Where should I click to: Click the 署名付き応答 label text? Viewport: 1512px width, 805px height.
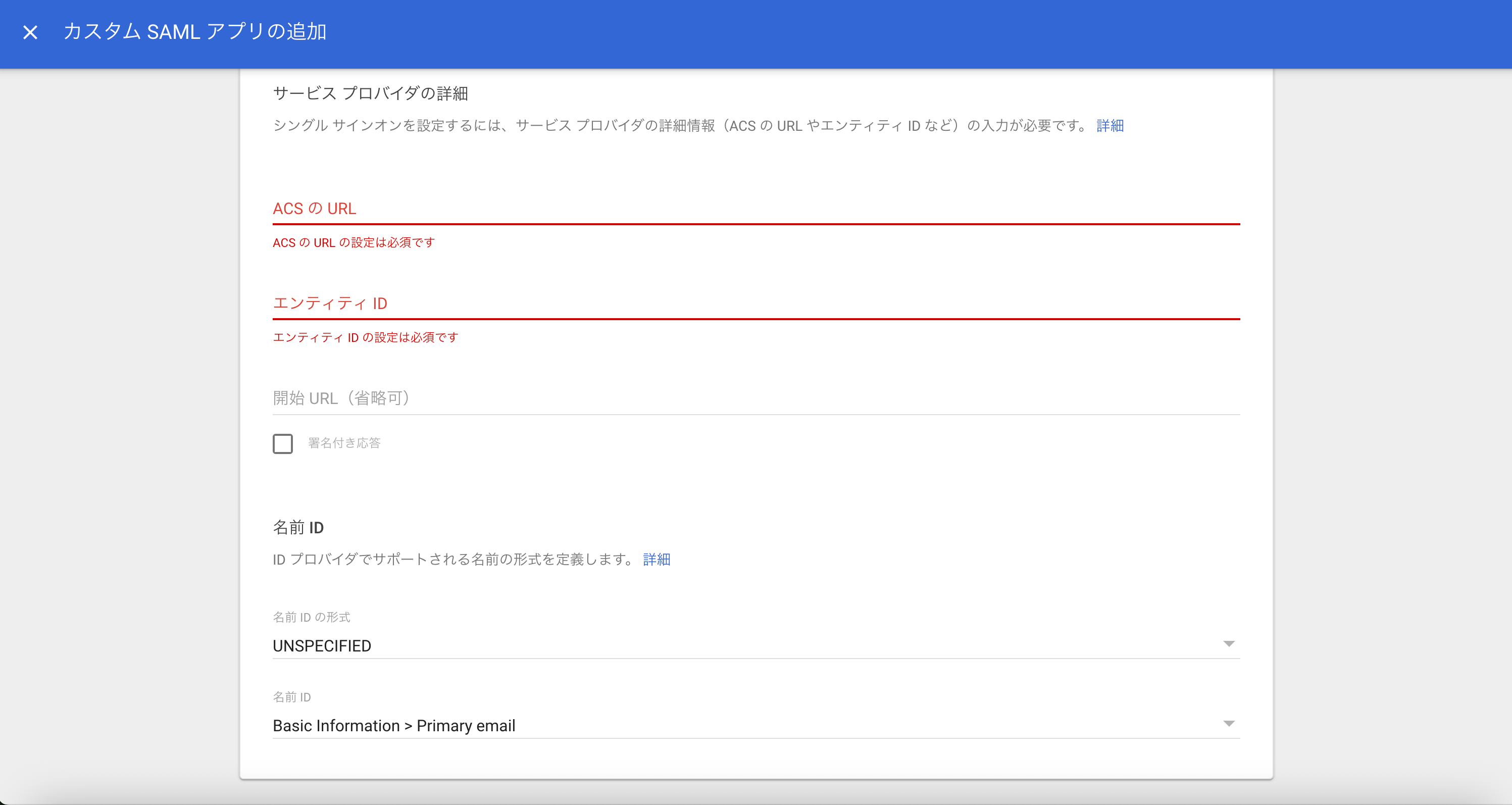pos(344,443)
